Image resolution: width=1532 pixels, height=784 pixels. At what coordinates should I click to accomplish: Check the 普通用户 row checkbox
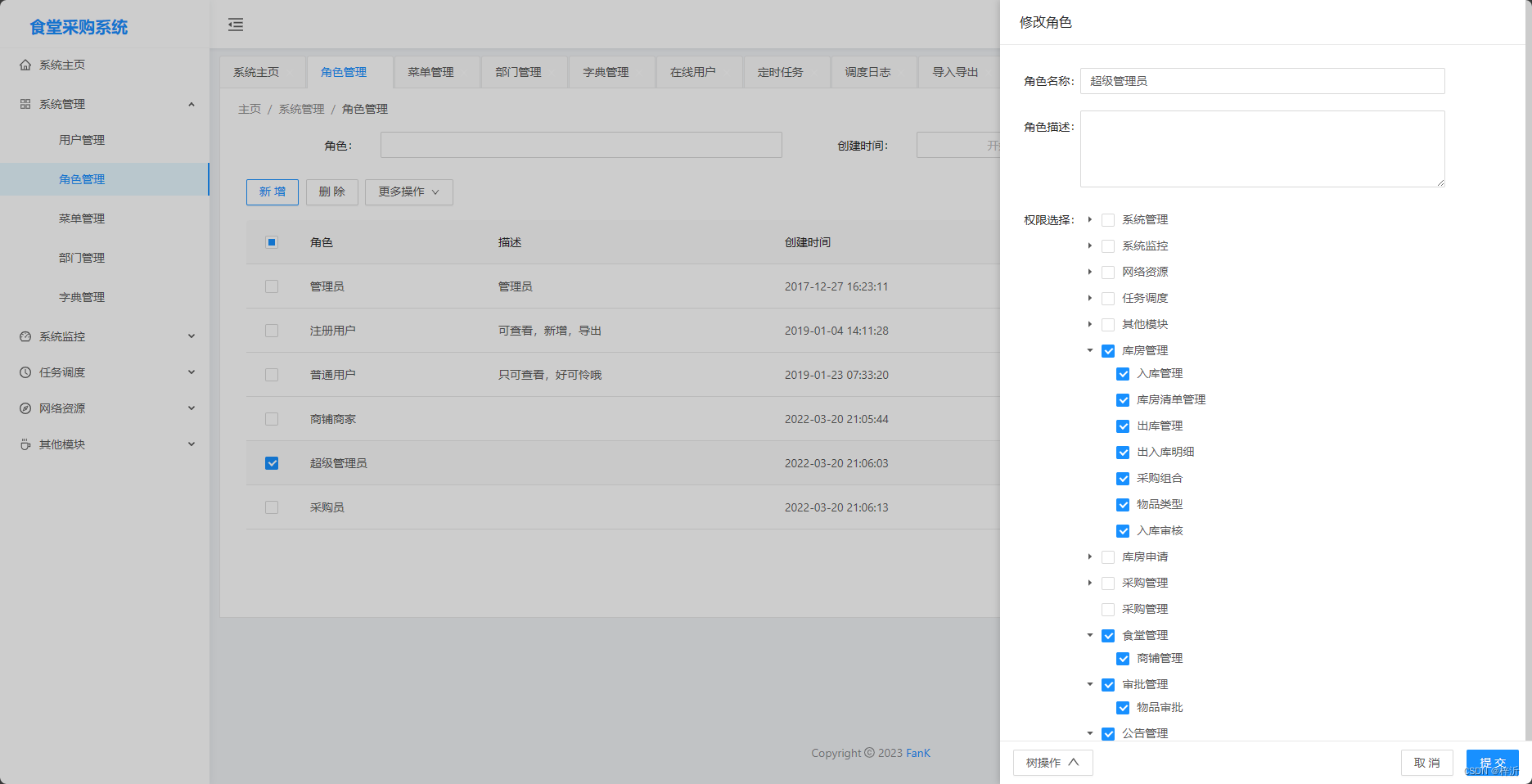[x=272, y=375]
